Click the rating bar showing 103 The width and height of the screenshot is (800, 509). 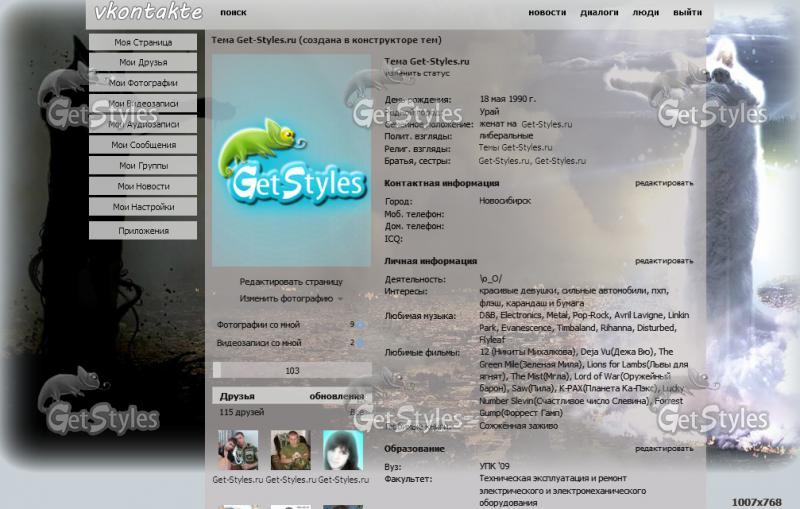click(292, 370)
